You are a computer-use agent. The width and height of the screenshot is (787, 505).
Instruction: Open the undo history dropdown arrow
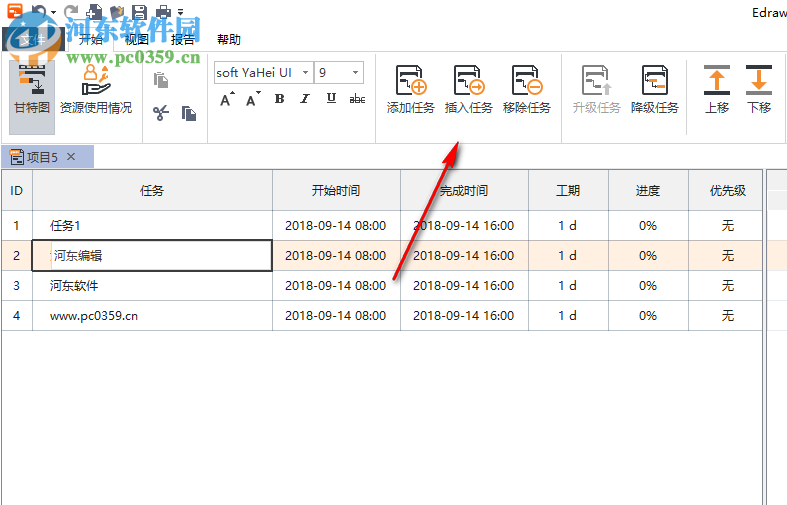(53, 12)
